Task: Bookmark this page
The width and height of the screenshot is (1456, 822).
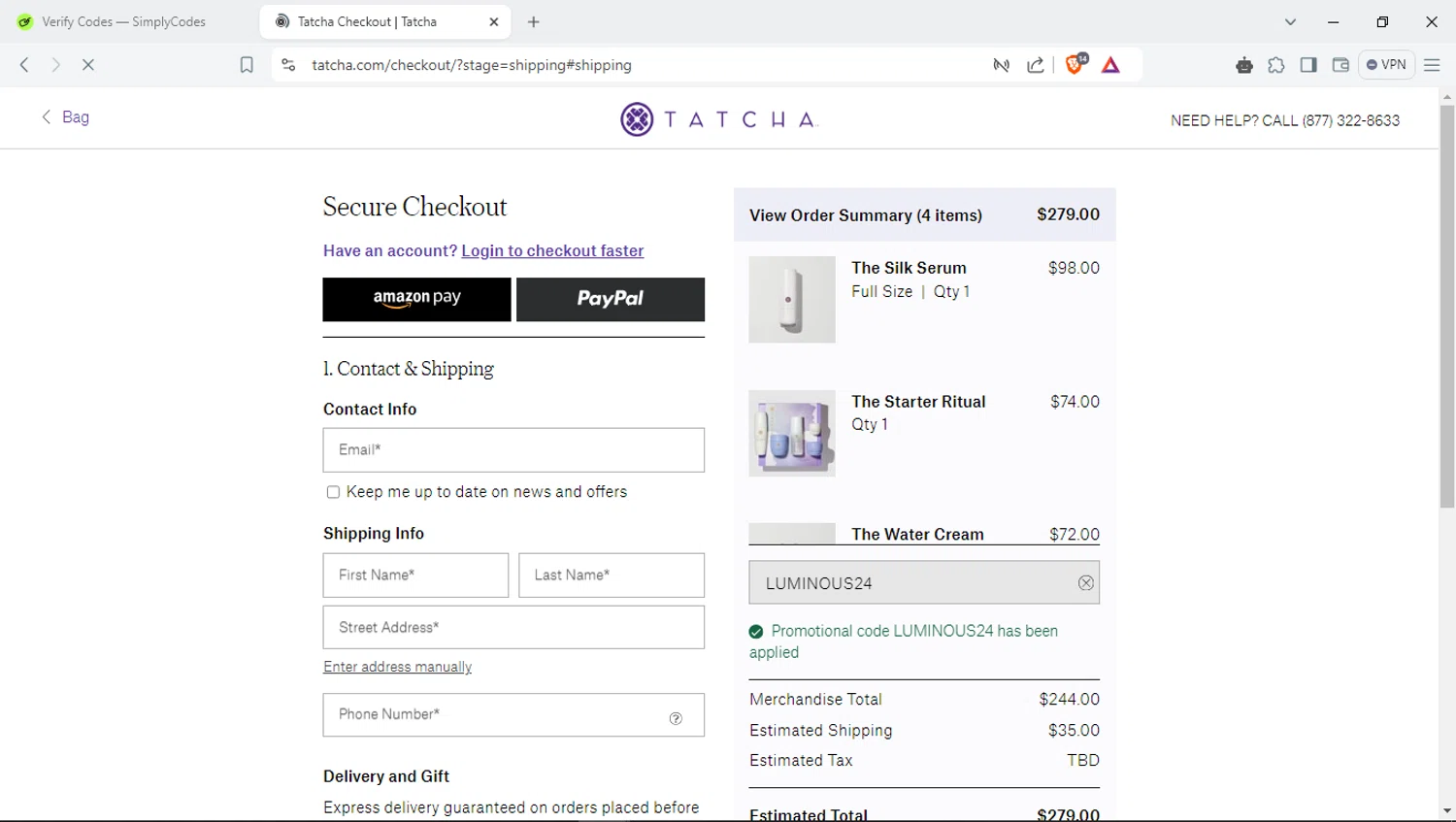Action: 247,65
